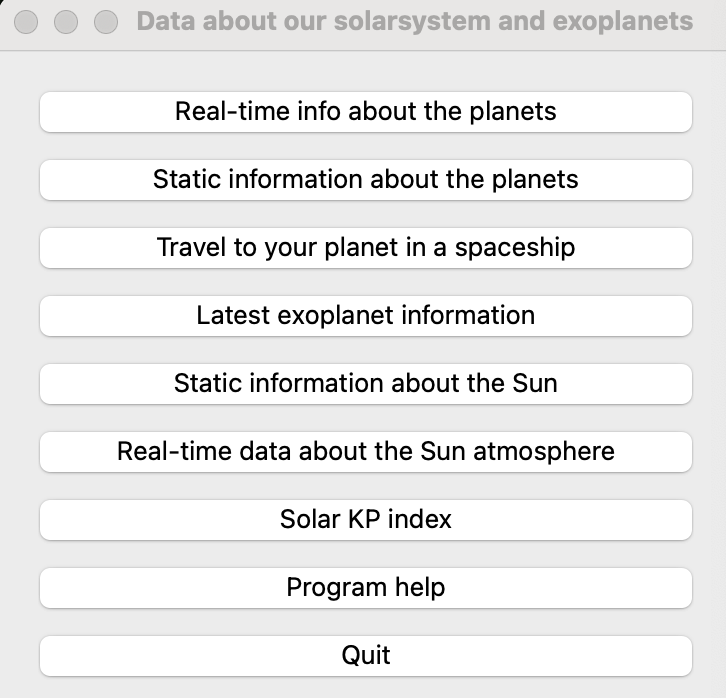Screen dimensions: 726x698
Task: Open Program help
Action: coord(365,587)
